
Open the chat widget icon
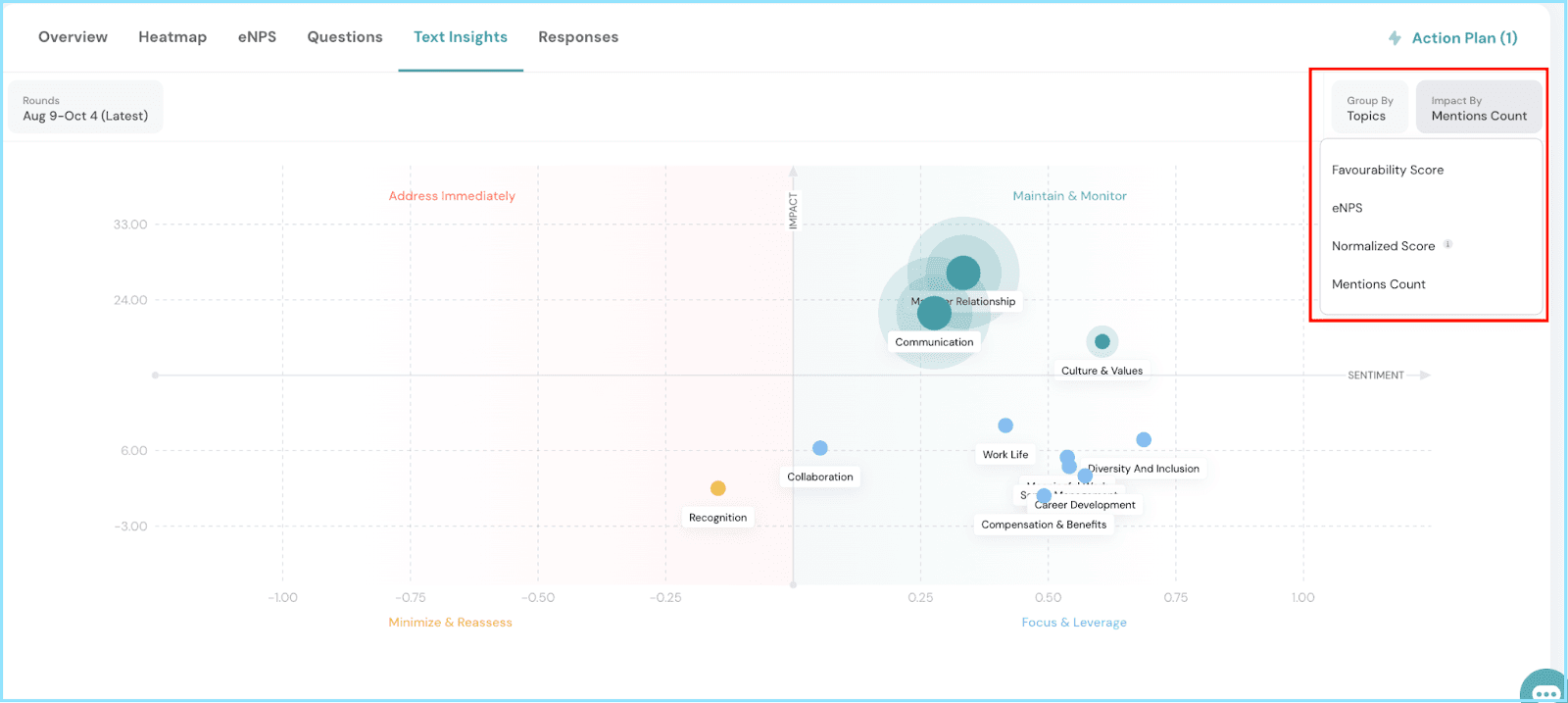point(1544,689)
